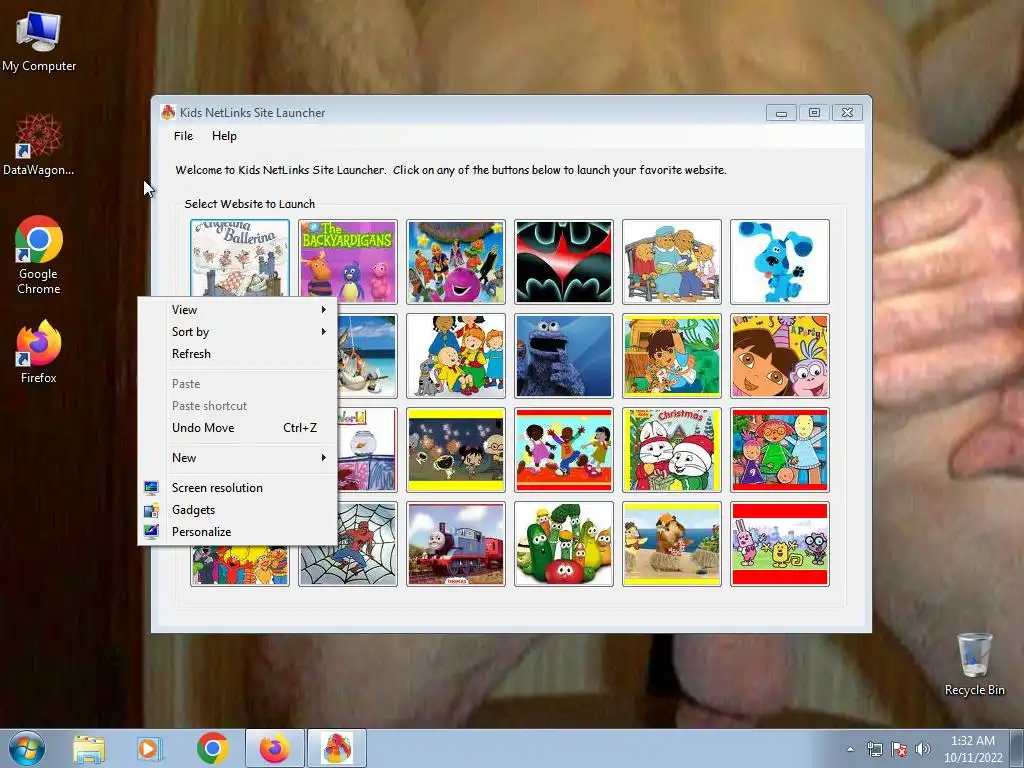Screen dimensions: 1024x768
Task: Expand the View submenu in context menu
Action: click(238, 310)
